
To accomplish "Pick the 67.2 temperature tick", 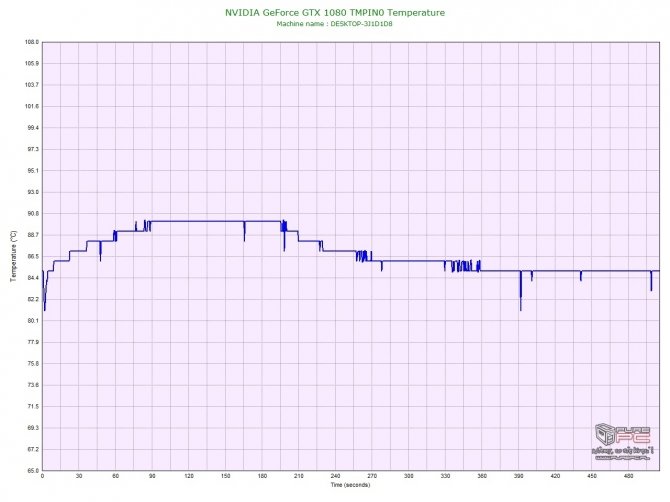I will point(32,449).
